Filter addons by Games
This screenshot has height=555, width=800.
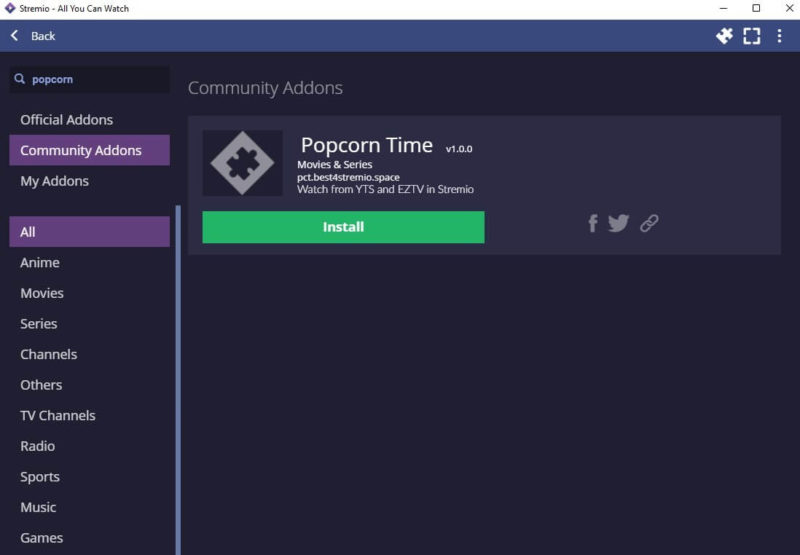(x=89, y=538)
